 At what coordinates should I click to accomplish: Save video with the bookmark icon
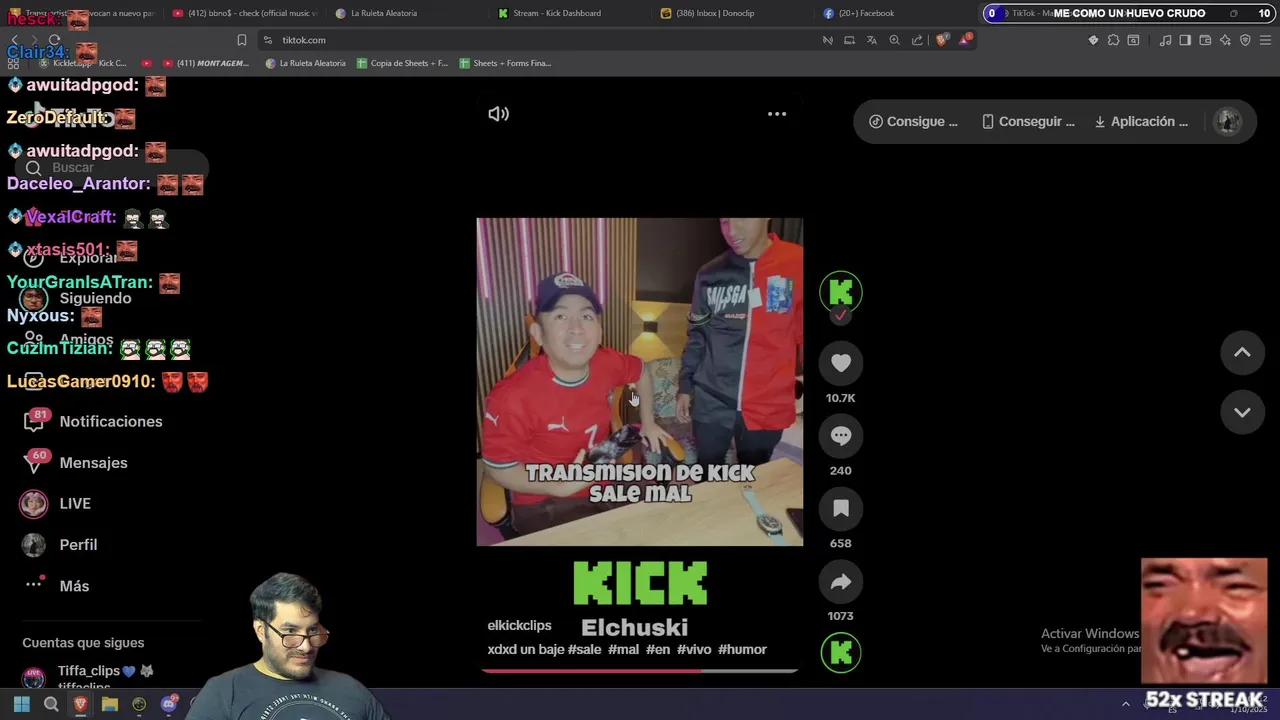click(x=841, y=509)
